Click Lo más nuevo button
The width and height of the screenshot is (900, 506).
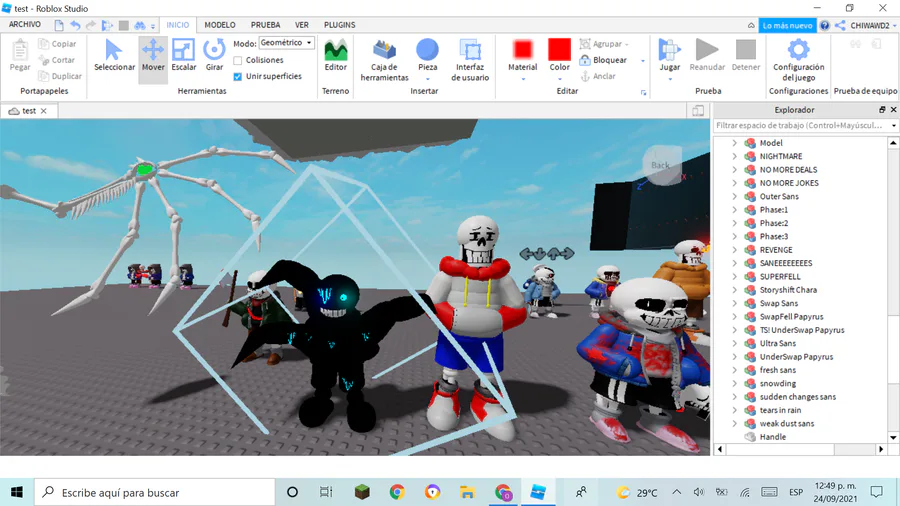coord(788,25)
